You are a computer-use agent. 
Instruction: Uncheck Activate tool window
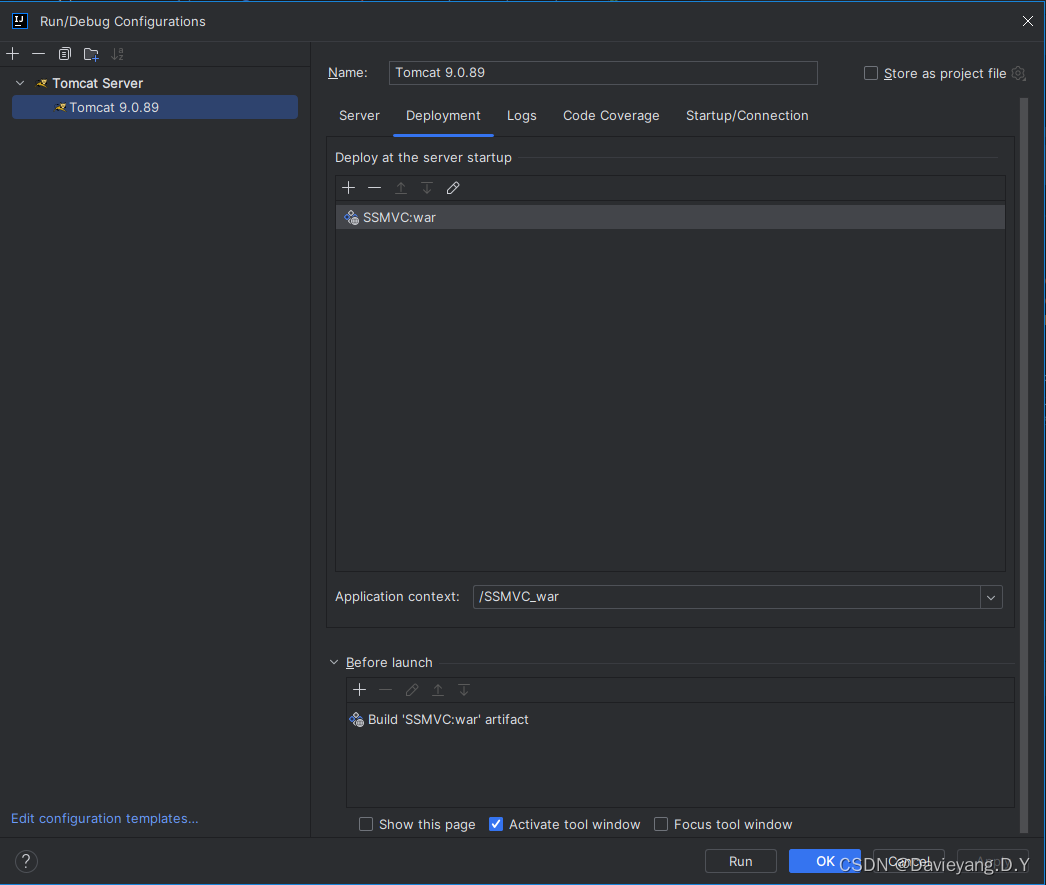coord(496,824)
